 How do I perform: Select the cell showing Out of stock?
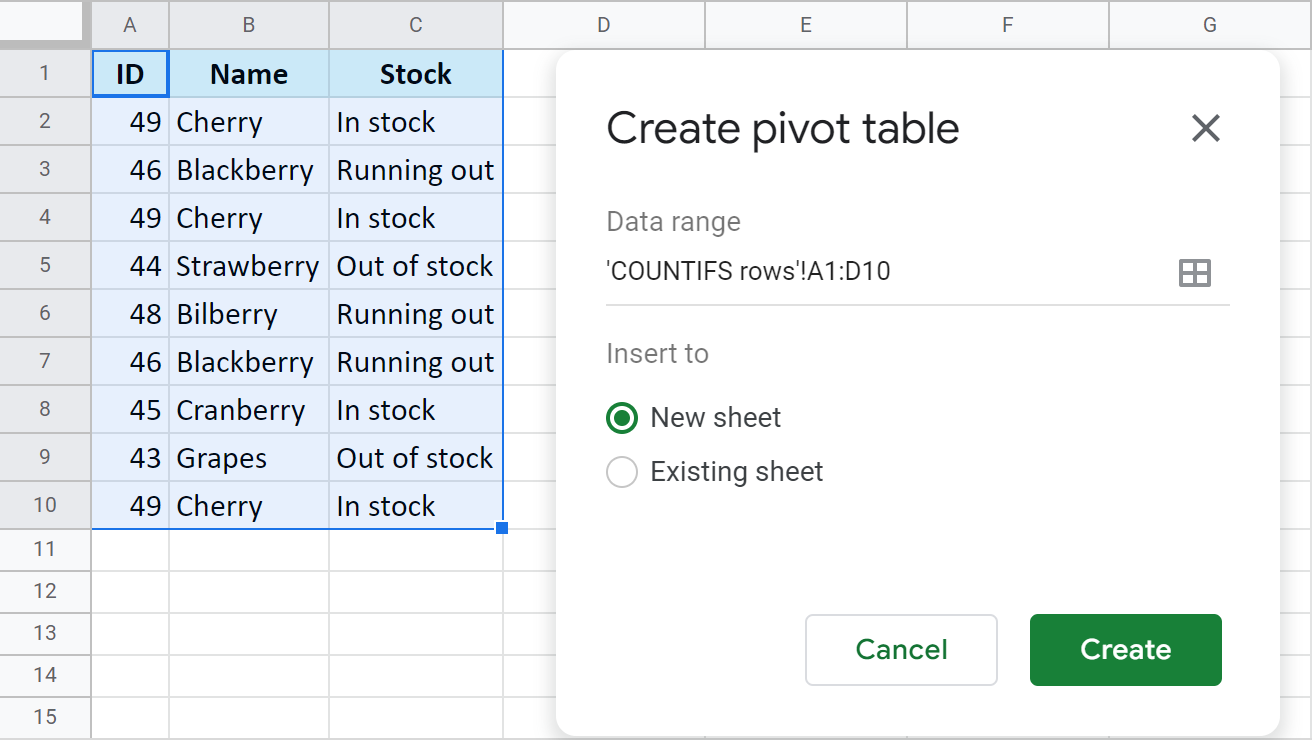point(415,265)
